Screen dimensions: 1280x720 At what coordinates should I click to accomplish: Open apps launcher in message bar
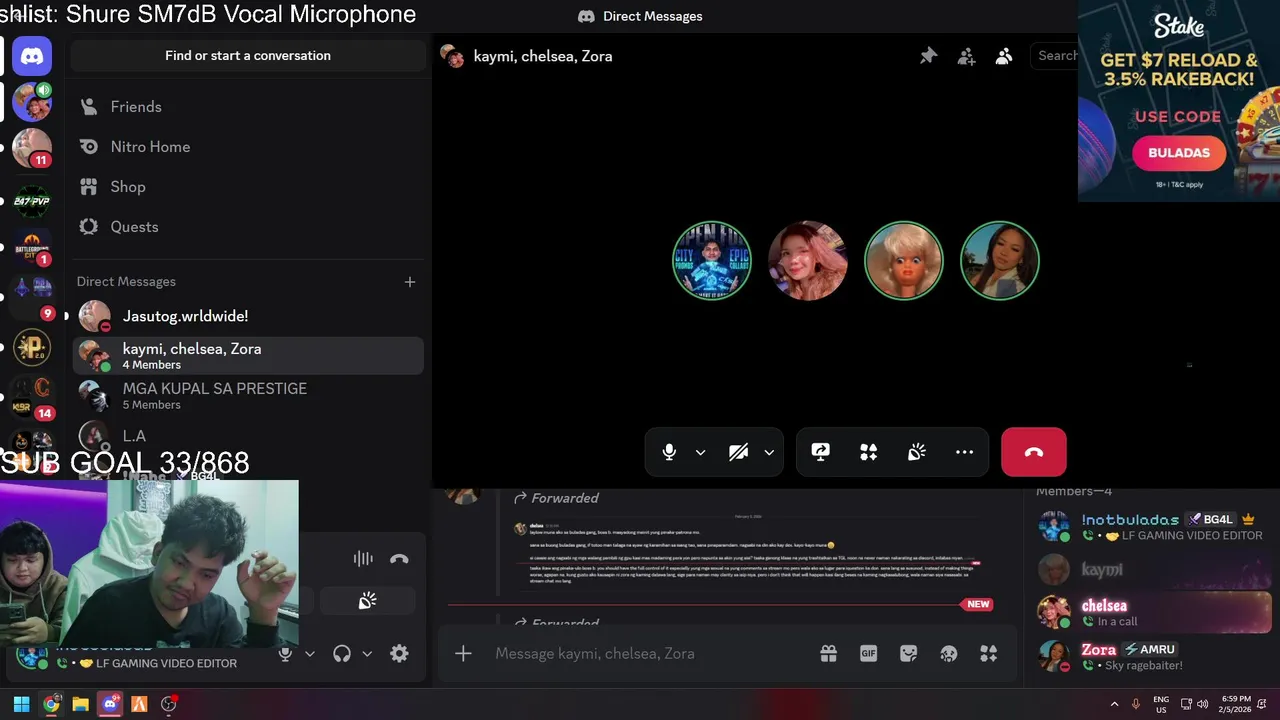tap(988, 654)
